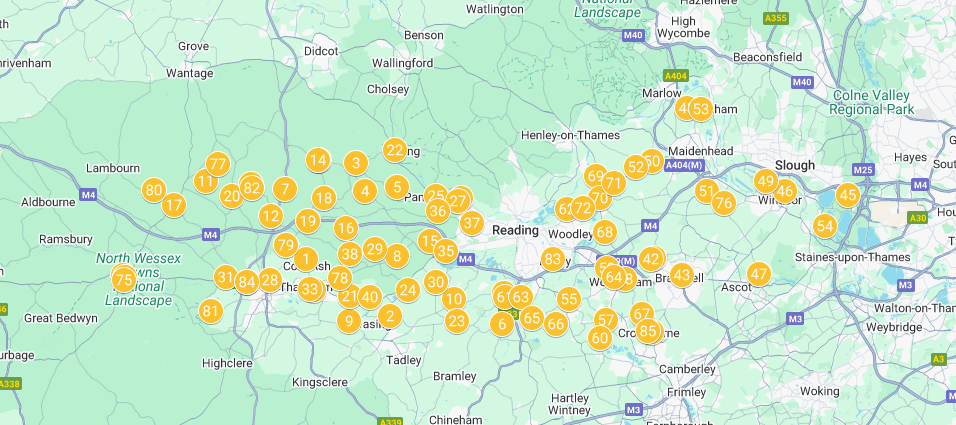
Task: Click map marker number 75
Action: 124,280
